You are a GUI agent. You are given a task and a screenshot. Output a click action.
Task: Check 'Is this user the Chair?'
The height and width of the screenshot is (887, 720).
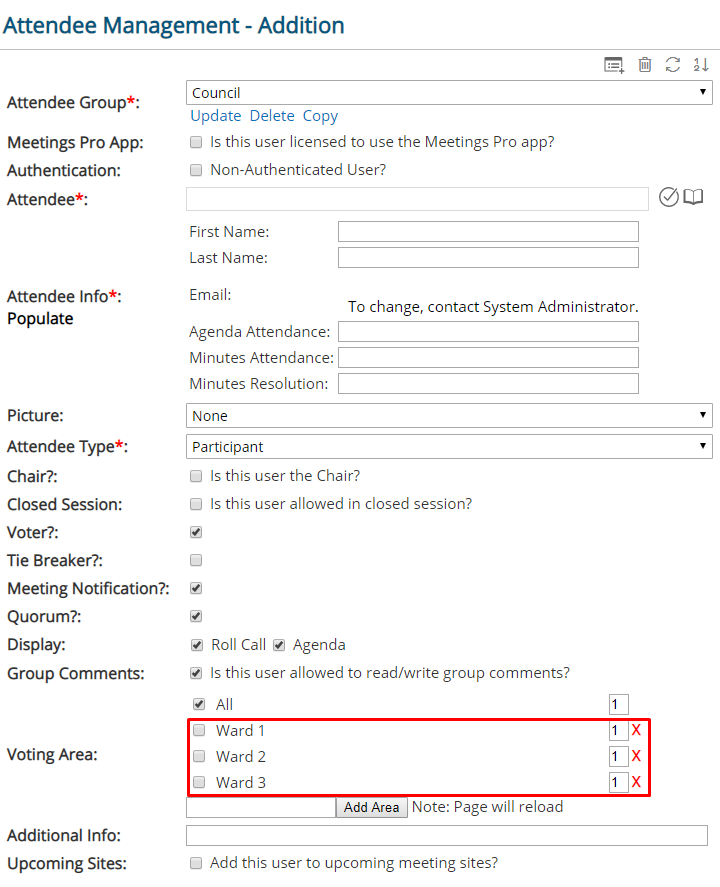click(x=196, y=476)
